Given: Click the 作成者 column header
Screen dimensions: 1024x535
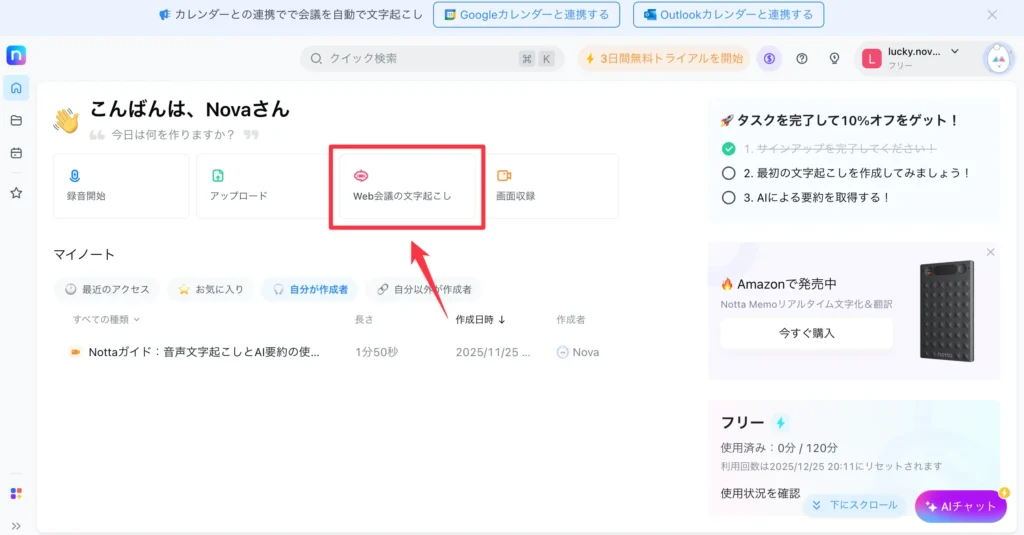Looking at the screenshot, I should (571, 319).
